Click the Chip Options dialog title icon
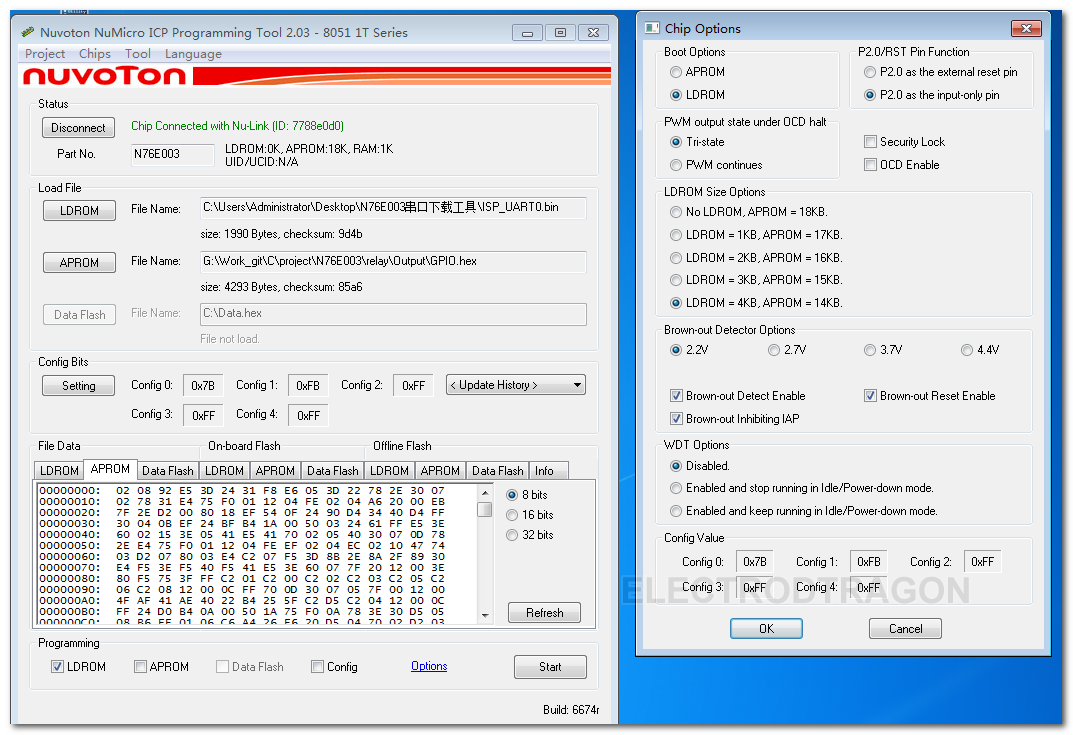The width and height of the screenshot is (1073, 735). click(x=652, y=29)
